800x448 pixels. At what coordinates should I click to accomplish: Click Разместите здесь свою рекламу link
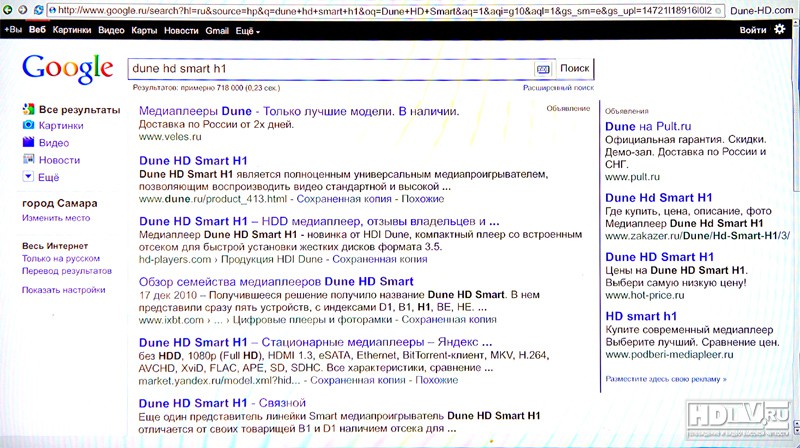[x=666, y=379]
